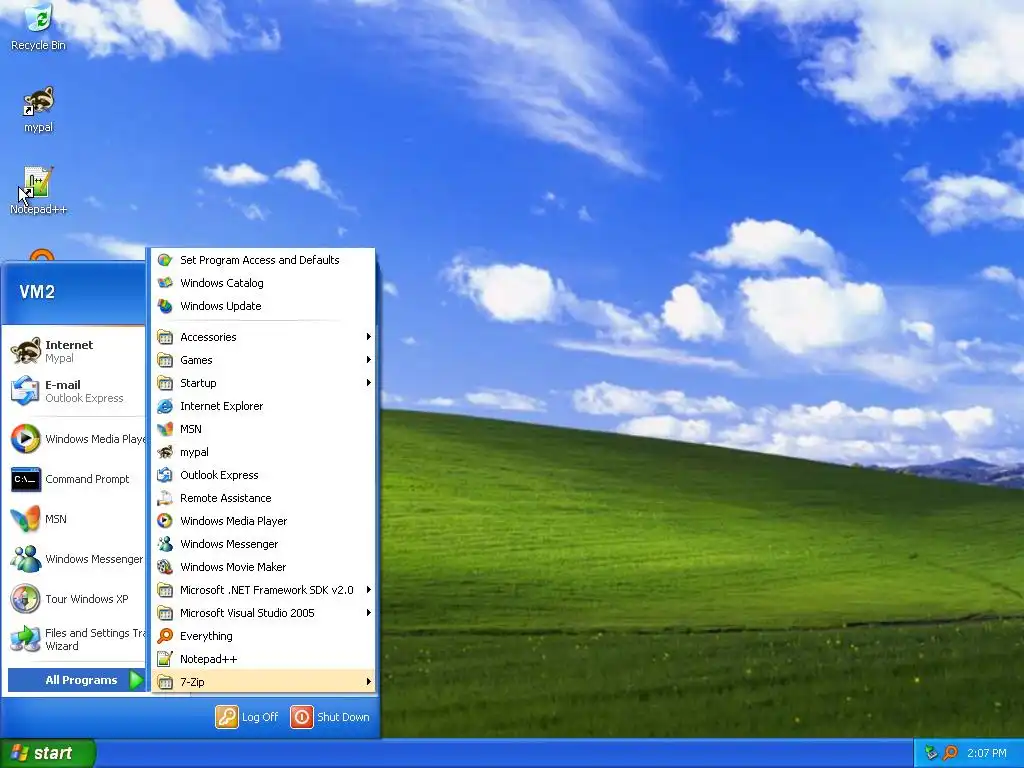This screenshot has width=1024, height=768.
Task: Open Windows Catalog
Action: point(264,283)
